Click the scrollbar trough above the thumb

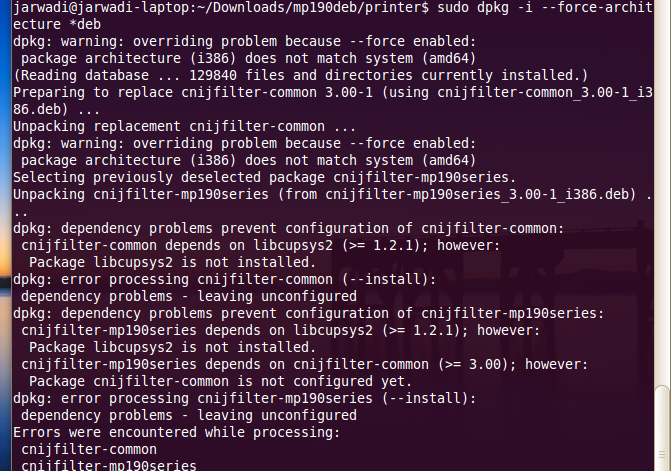660,200
